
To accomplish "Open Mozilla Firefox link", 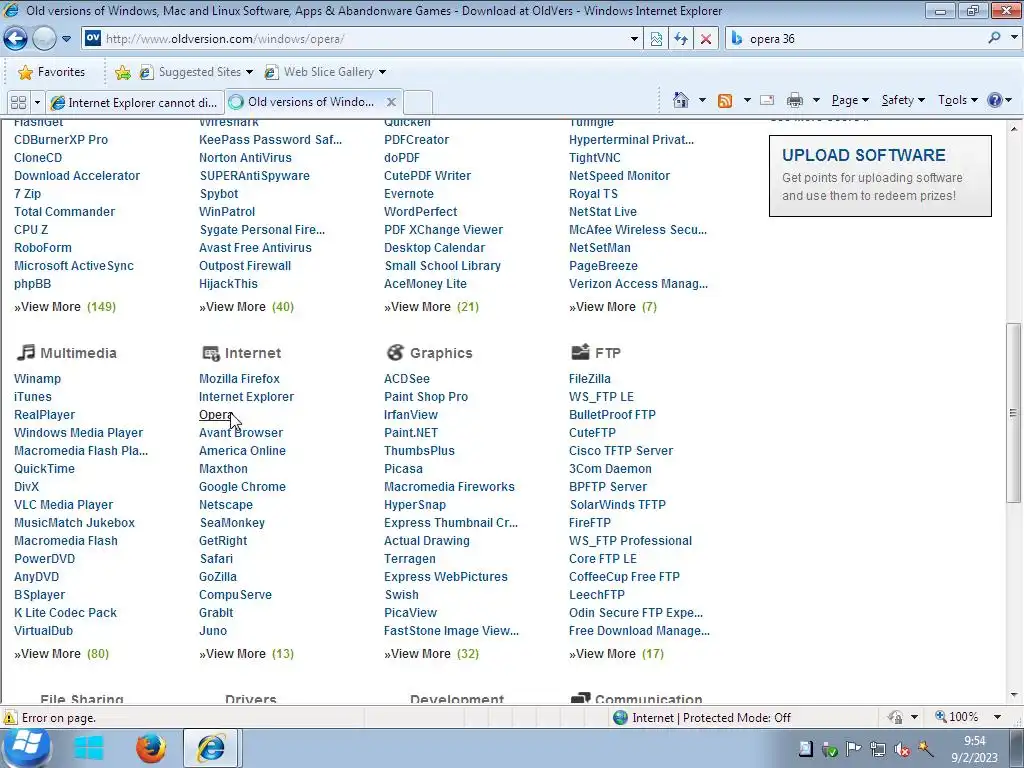I will coord(239,379).
